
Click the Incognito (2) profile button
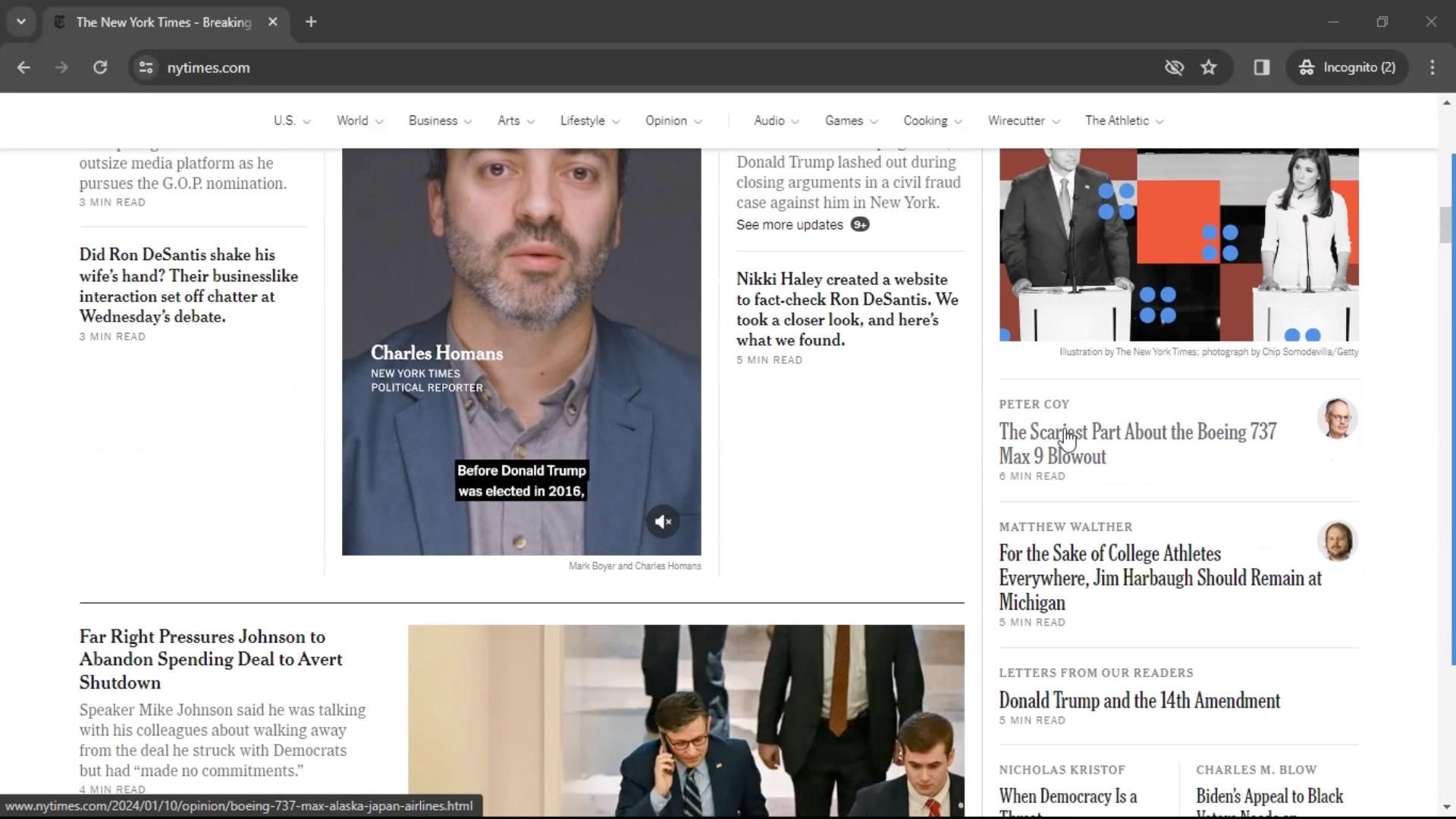tap(1348, 67)
